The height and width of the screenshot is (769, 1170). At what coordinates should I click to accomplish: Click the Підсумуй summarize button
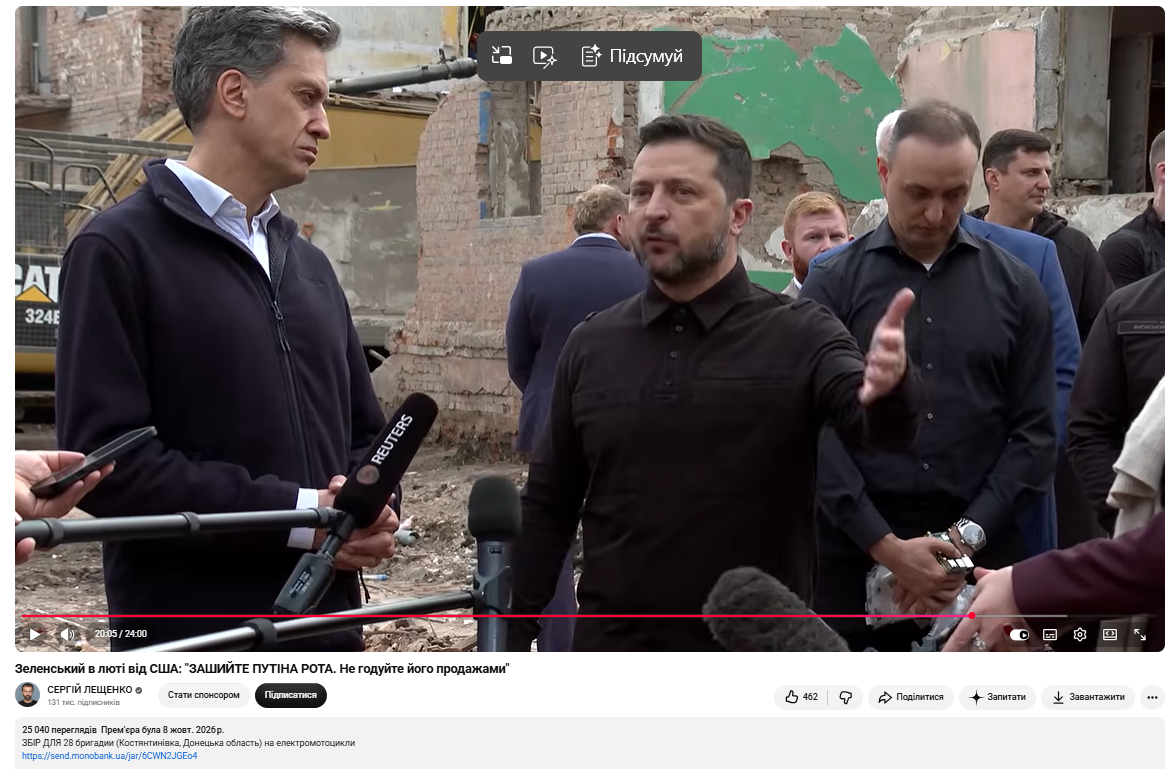(632, 56)
